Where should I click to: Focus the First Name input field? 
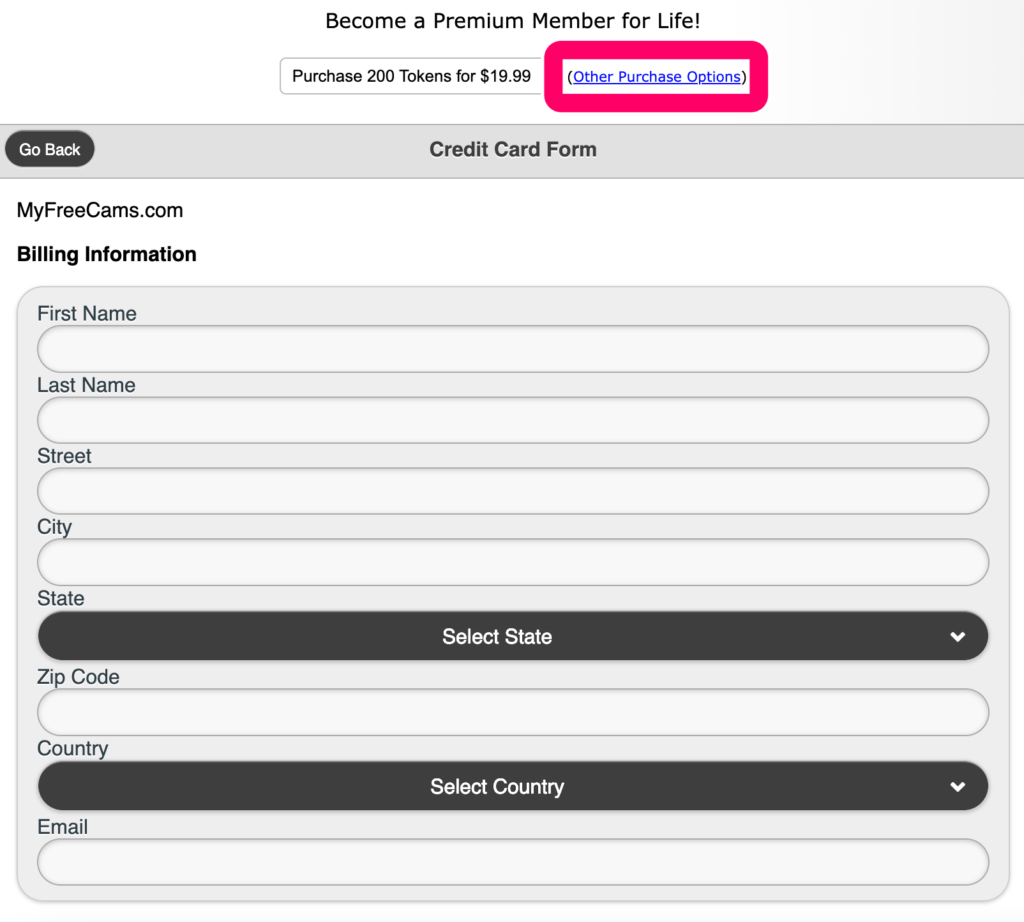[x=512, y=349]
